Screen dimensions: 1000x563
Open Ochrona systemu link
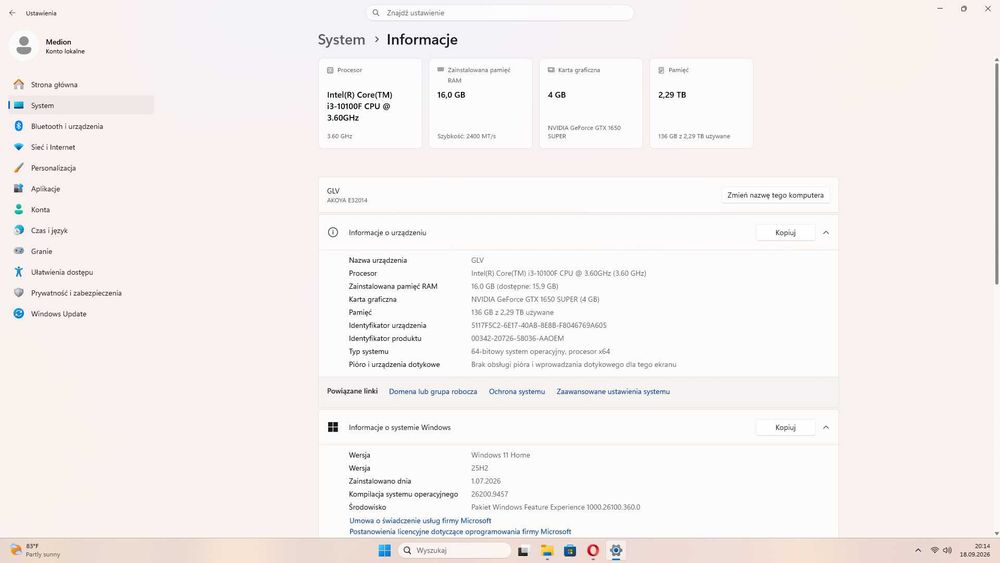click(x=517, y=391)
